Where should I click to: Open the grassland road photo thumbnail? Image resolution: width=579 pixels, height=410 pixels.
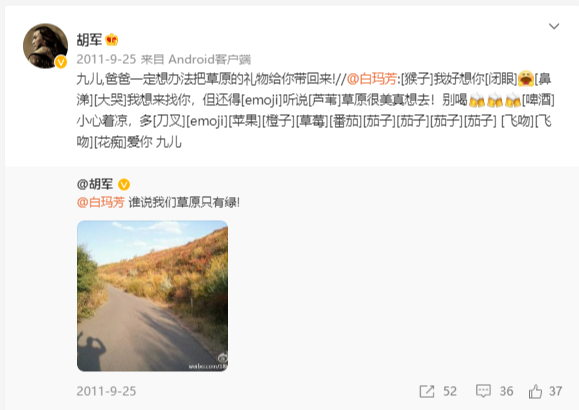[x=152, y=296]
